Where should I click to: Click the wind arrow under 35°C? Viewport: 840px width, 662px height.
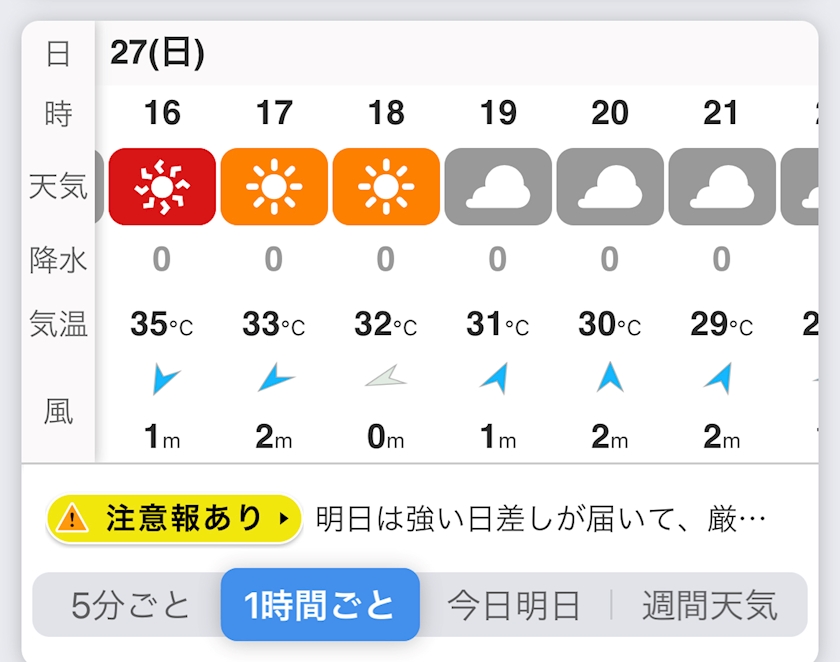point(165,379)
